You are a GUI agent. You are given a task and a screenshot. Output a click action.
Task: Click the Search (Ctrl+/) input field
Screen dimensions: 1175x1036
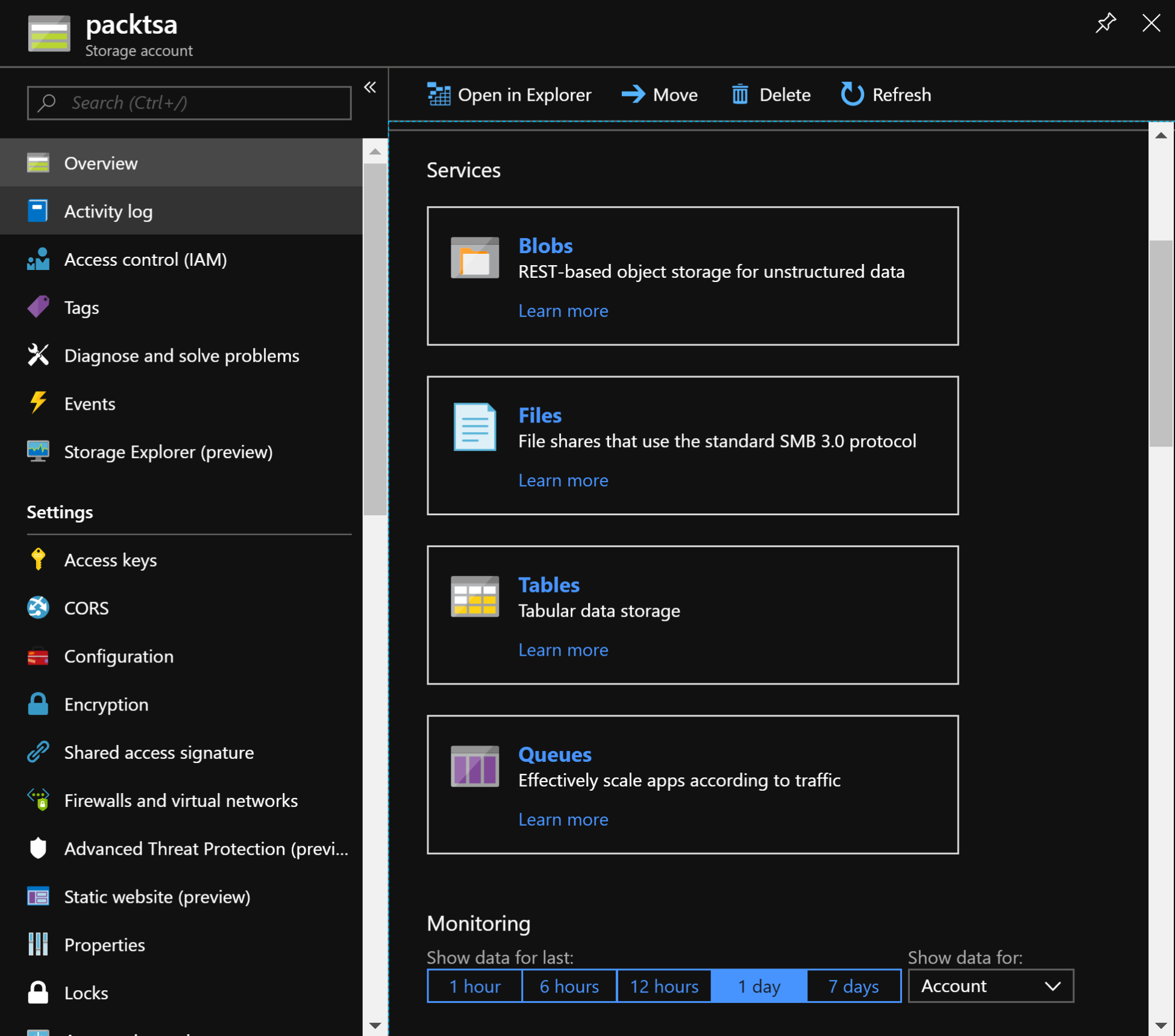pos(189,103)
